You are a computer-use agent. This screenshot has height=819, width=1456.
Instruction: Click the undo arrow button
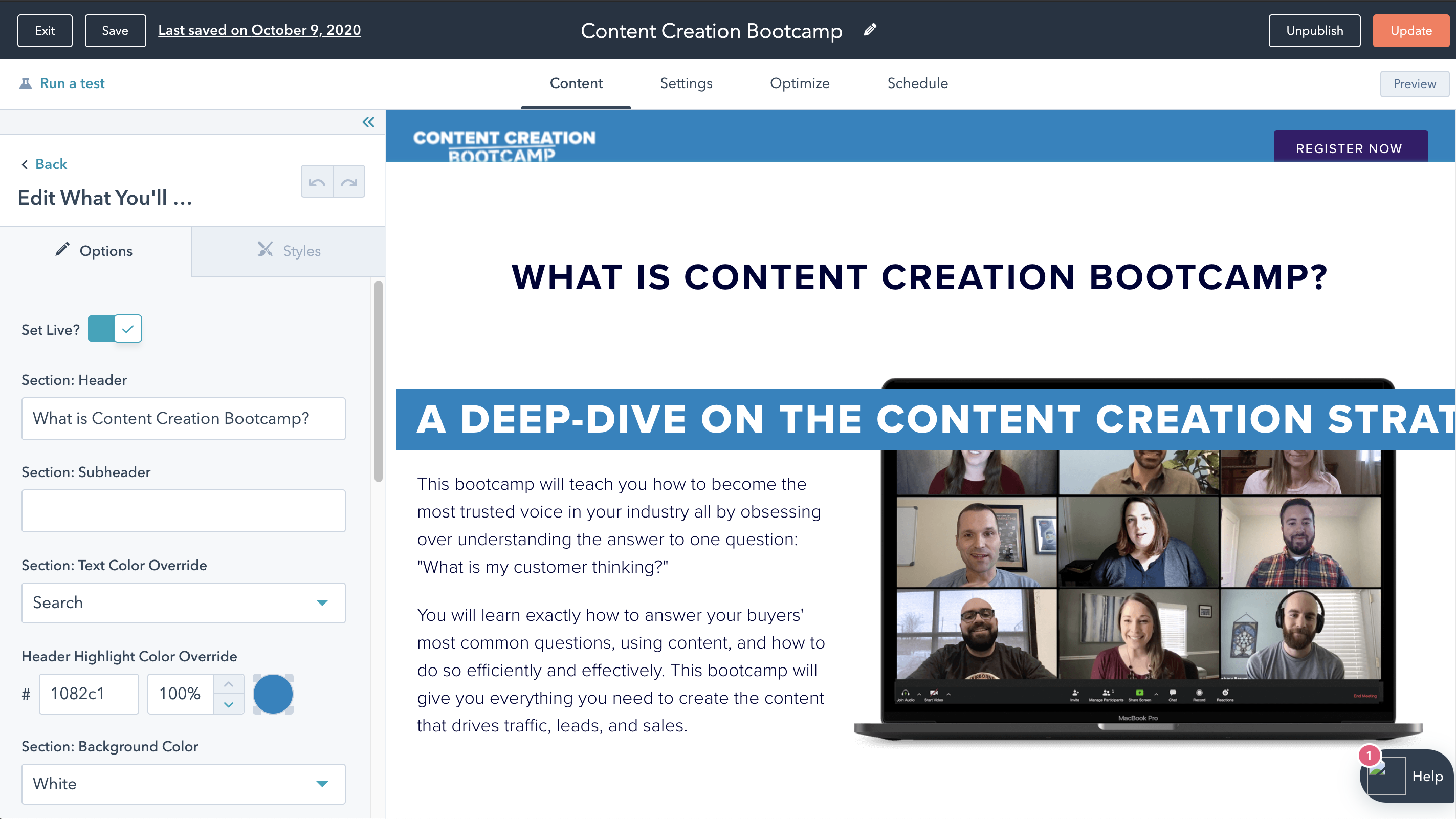pyautogui.click(x=317, y=182)
